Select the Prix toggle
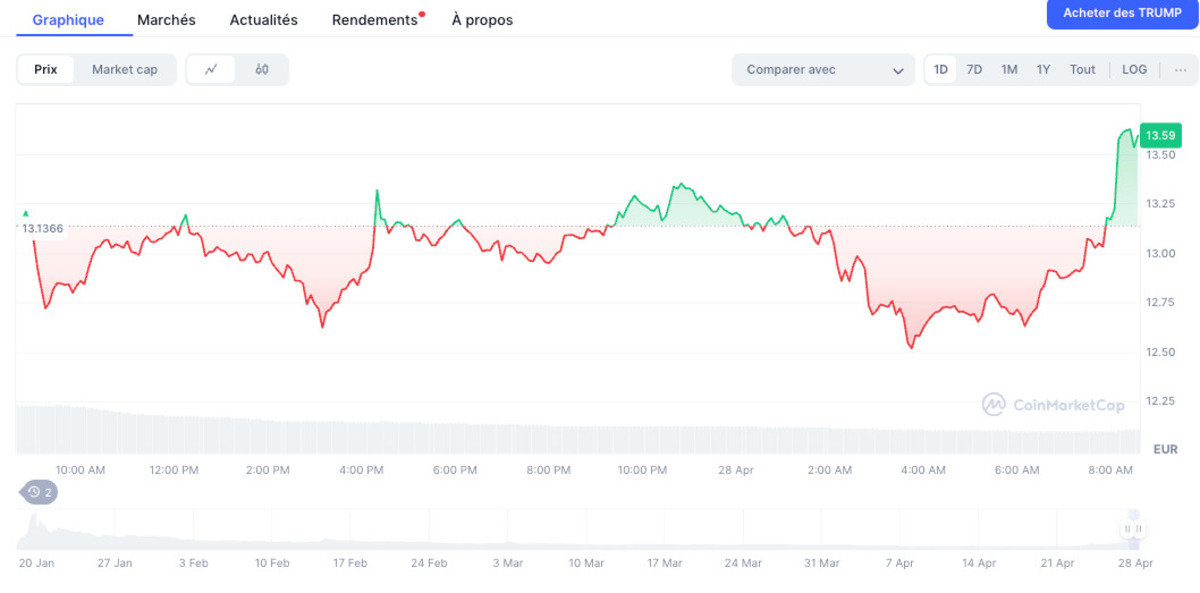This screenshot has height=593, width=1200. [46, 70]
